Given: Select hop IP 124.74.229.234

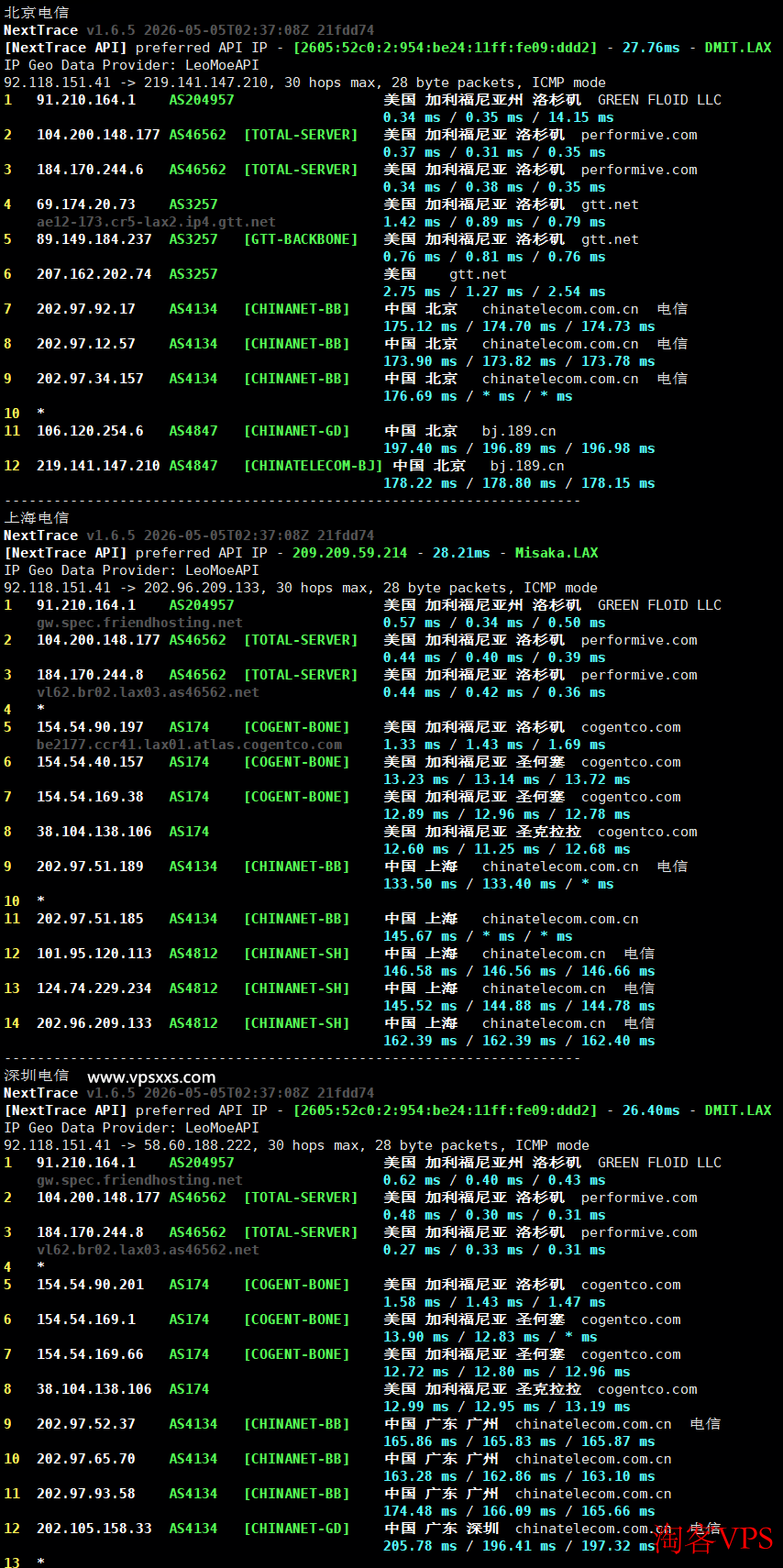Looking at the screenshot, I should click(x=94, y=988).
